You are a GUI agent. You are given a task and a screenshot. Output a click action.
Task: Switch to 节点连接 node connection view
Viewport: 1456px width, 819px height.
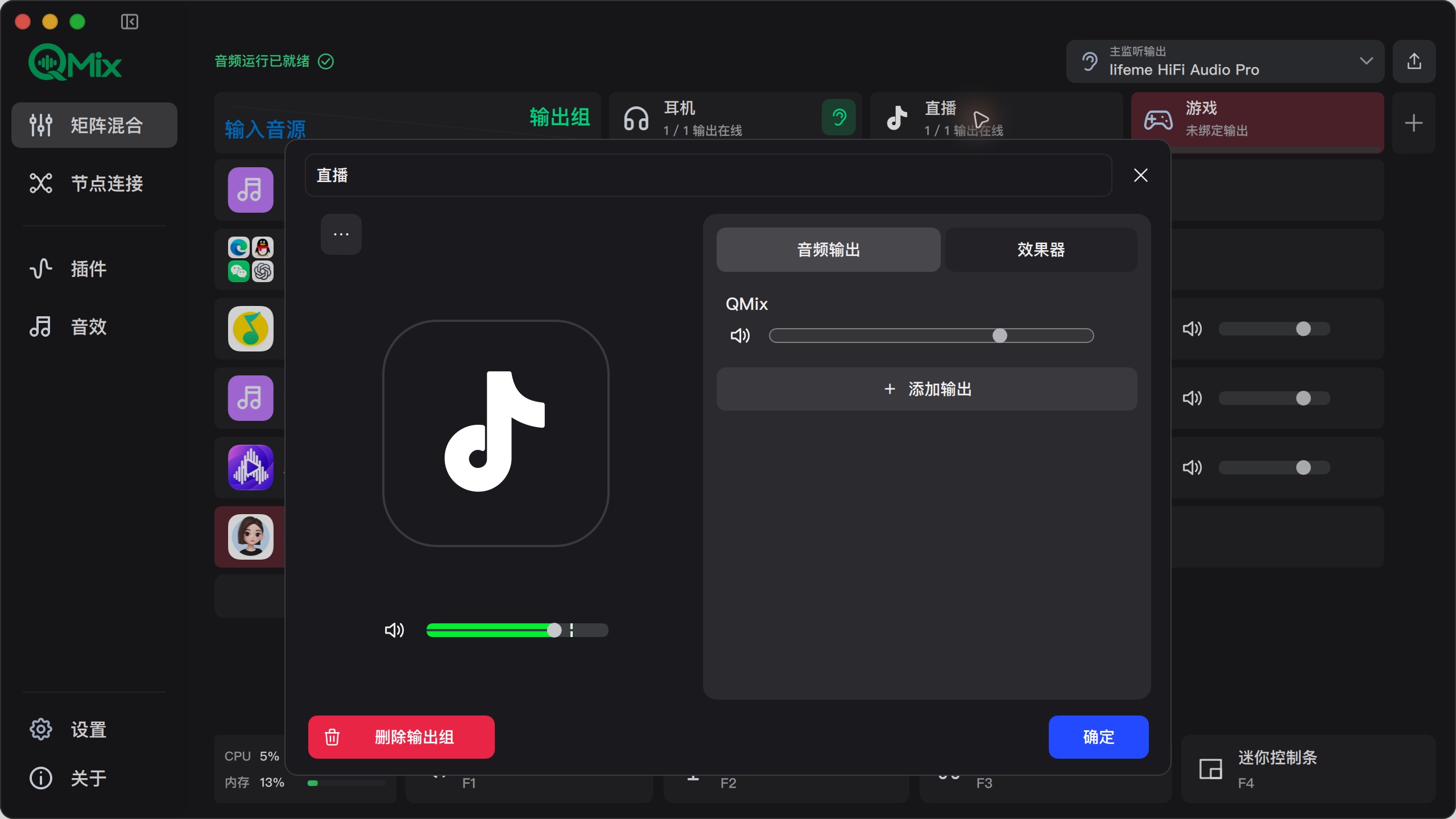[x=94, y=183]
